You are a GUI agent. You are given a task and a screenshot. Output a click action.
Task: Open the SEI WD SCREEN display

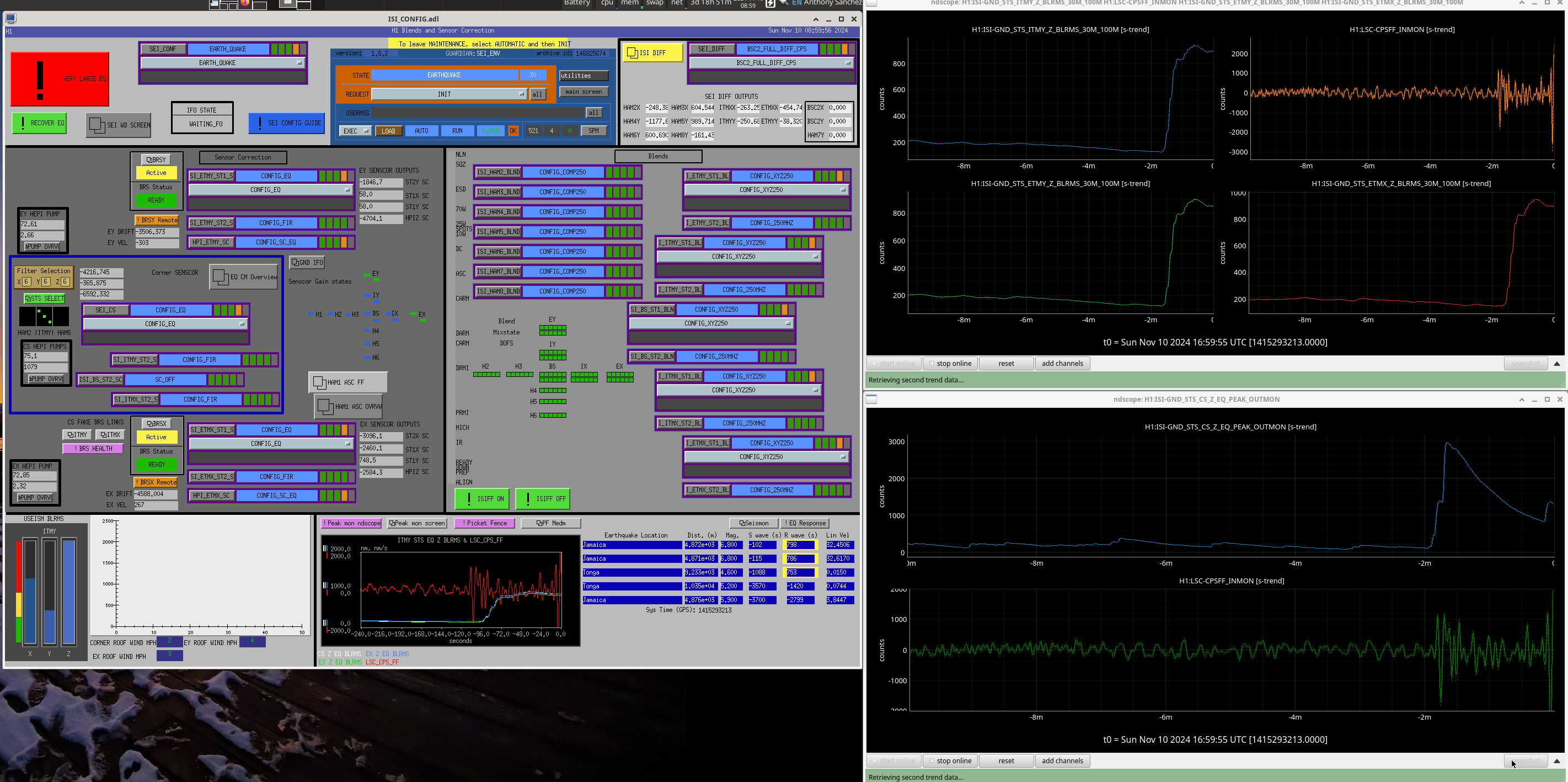coord(119,125)
